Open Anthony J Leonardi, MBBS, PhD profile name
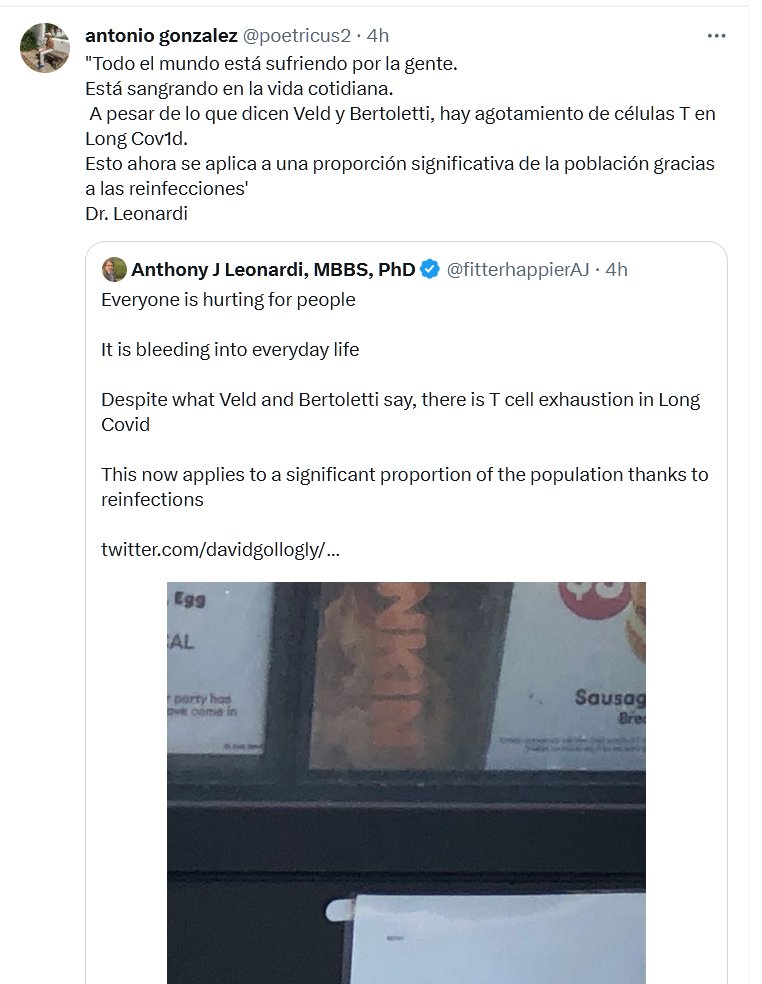This screenshot has height=984, width=762. [x=273, y=269]
